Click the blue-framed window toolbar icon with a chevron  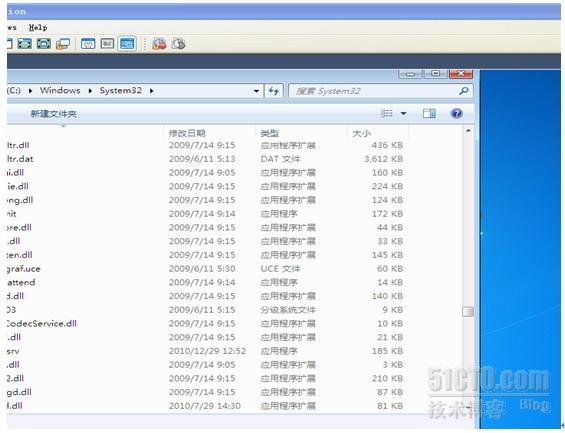click(88, 44)
